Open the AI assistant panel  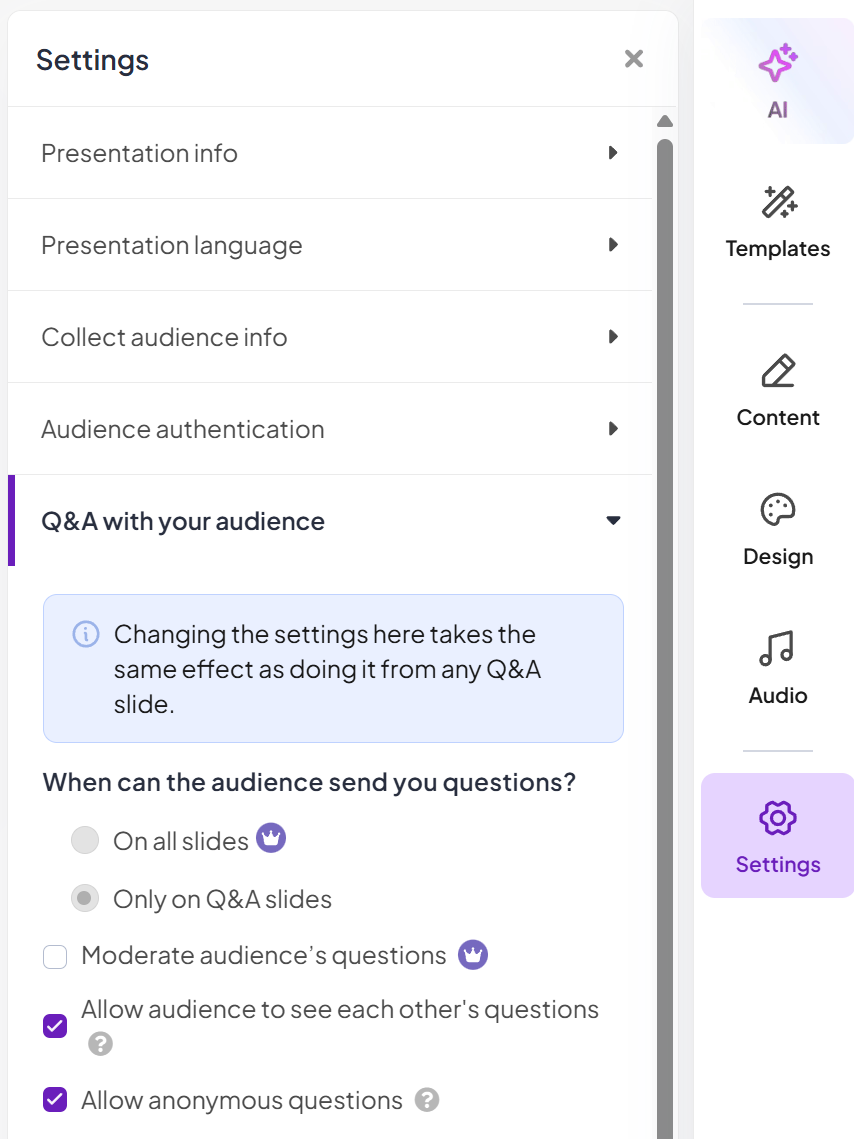(x=777, y=81)
